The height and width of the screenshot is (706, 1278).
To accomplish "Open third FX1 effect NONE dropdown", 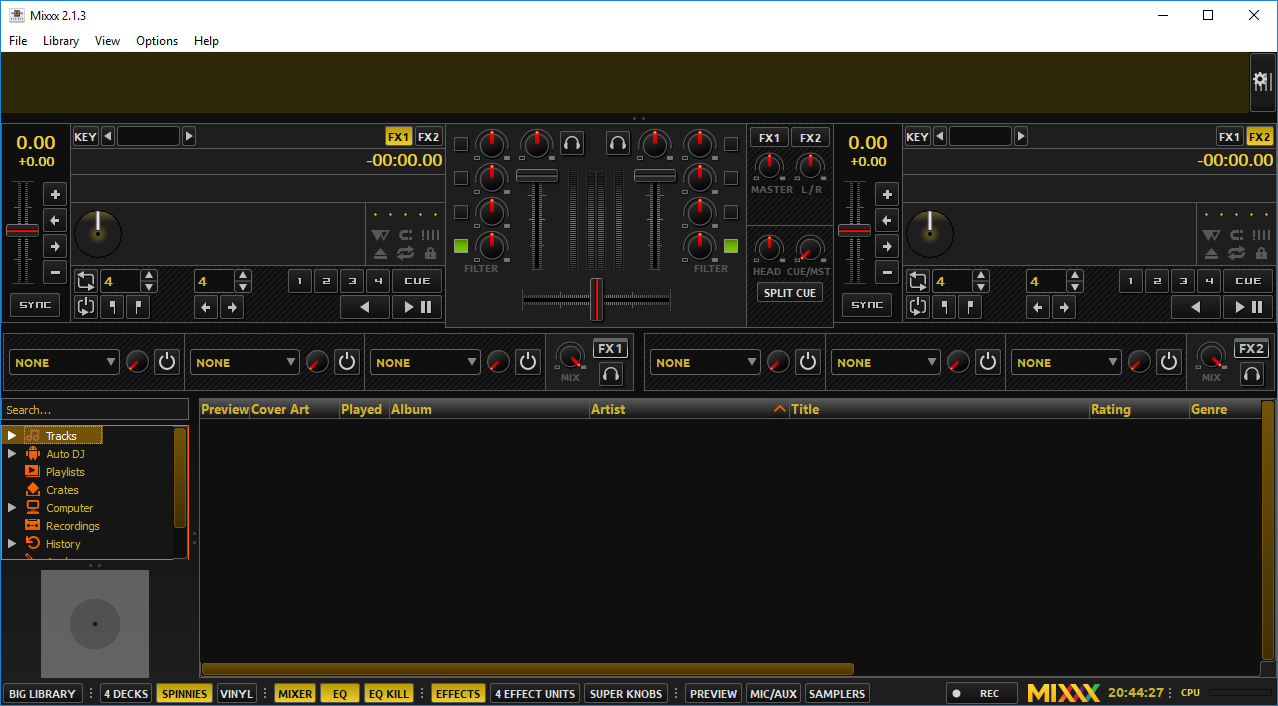I will point(426,362).
